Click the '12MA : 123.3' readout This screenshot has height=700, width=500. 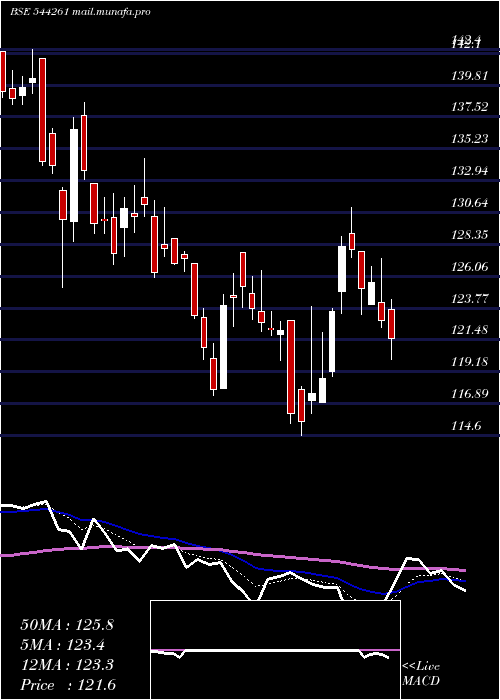click(67, 665)
